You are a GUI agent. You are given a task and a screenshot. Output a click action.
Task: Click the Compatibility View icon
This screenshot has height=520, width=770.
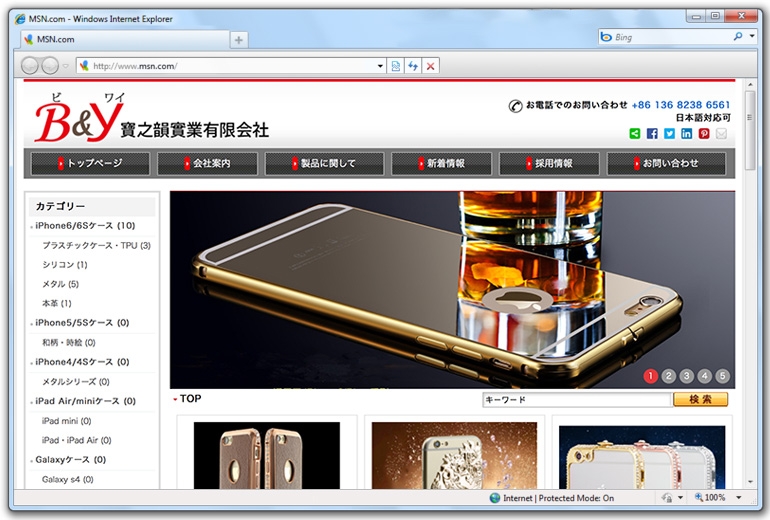[396, 66]
